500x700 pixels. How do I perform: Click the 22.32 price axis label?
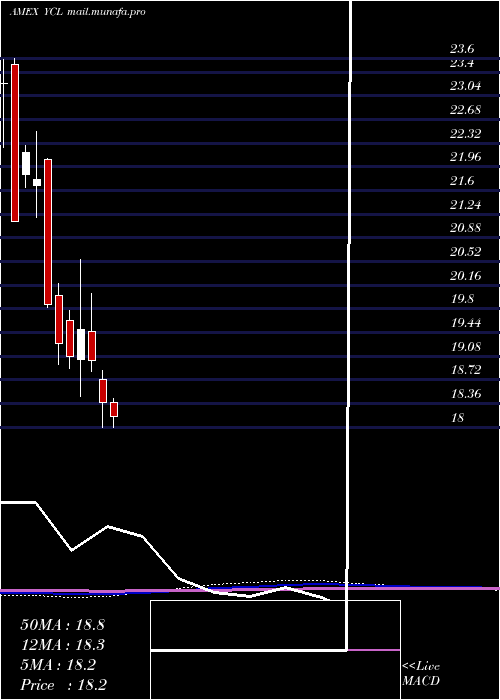coord(466,133)
